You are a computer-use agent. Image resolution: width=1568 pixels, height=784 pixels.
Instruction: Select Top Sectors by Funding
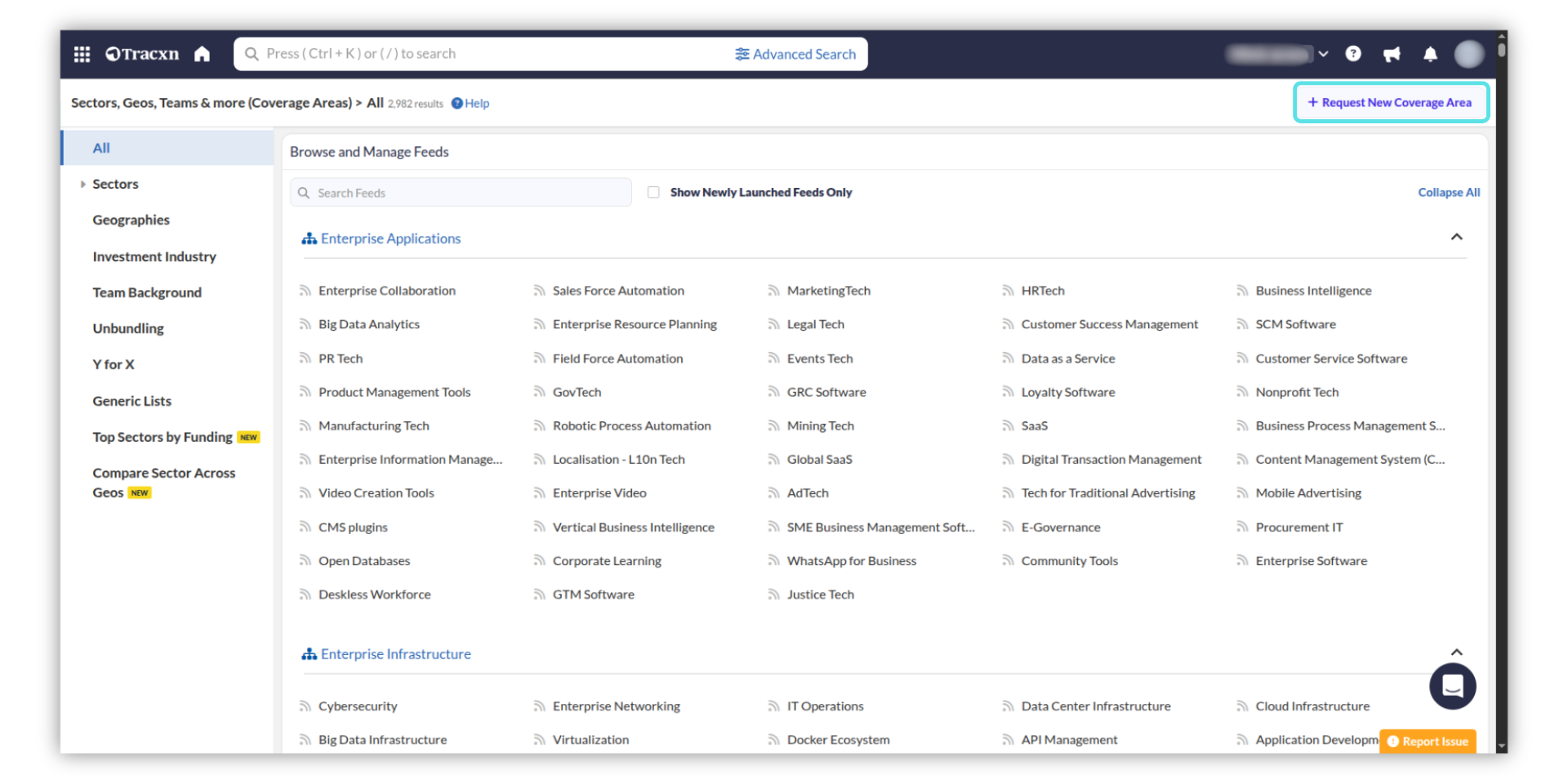pos(163,438)
